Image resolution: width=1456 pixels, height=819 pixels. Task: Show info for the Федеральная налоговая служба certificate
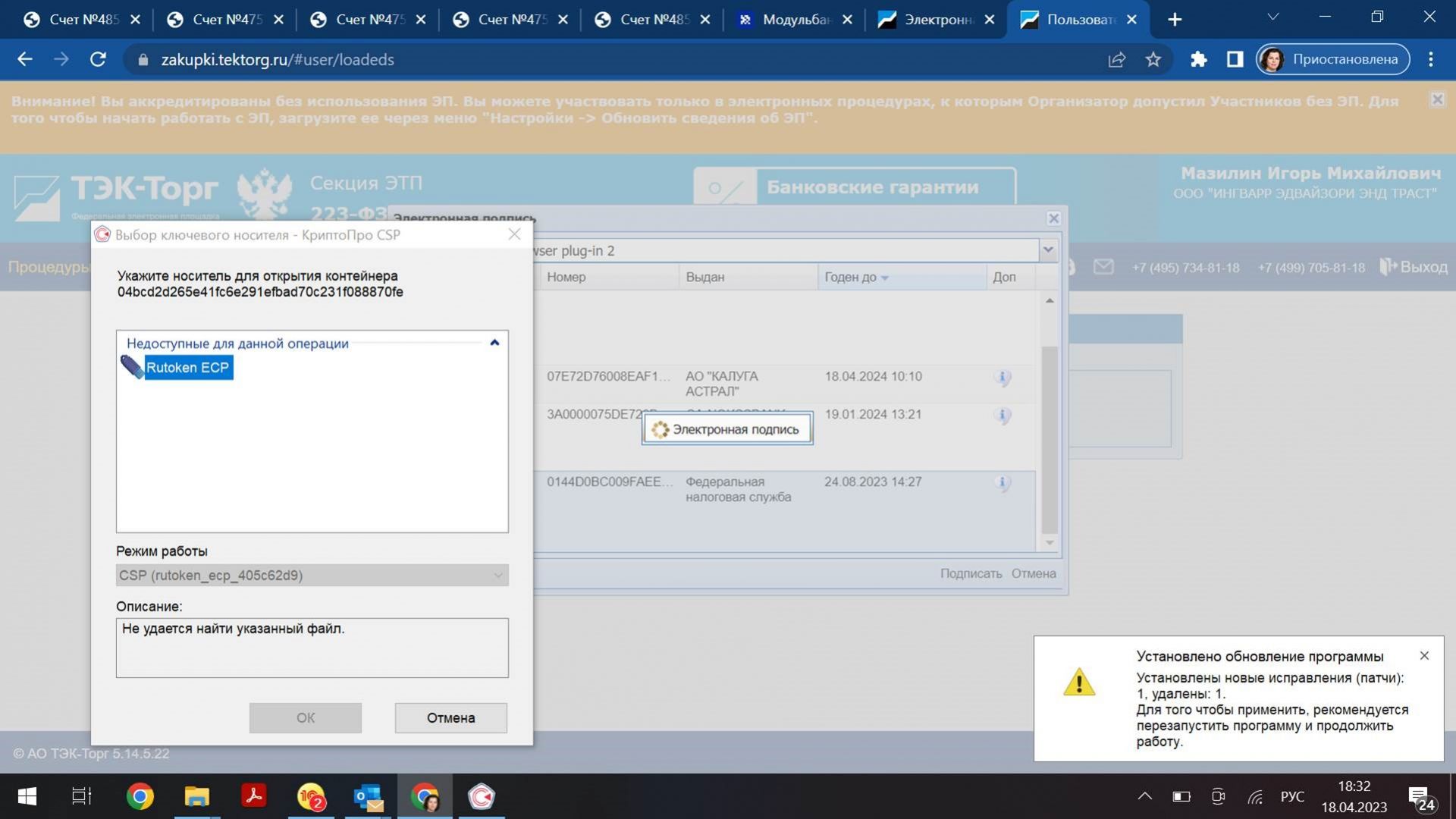[x=1002, y=482]
